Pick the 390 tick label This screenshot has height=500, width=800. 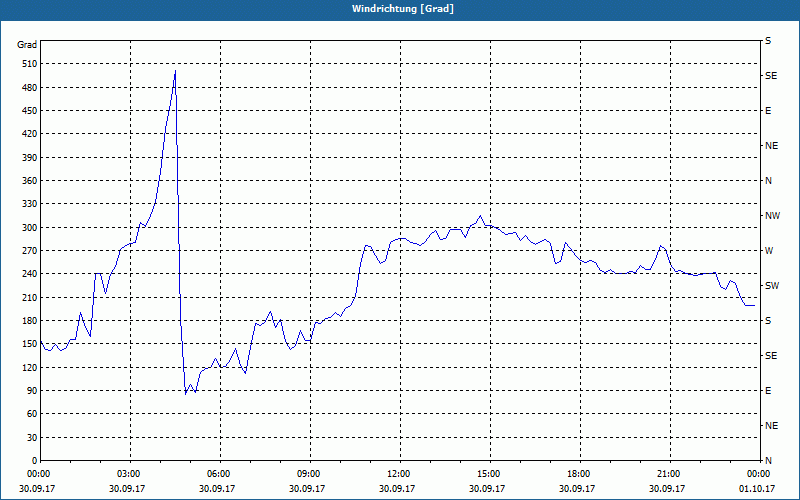tap(29, 158)
